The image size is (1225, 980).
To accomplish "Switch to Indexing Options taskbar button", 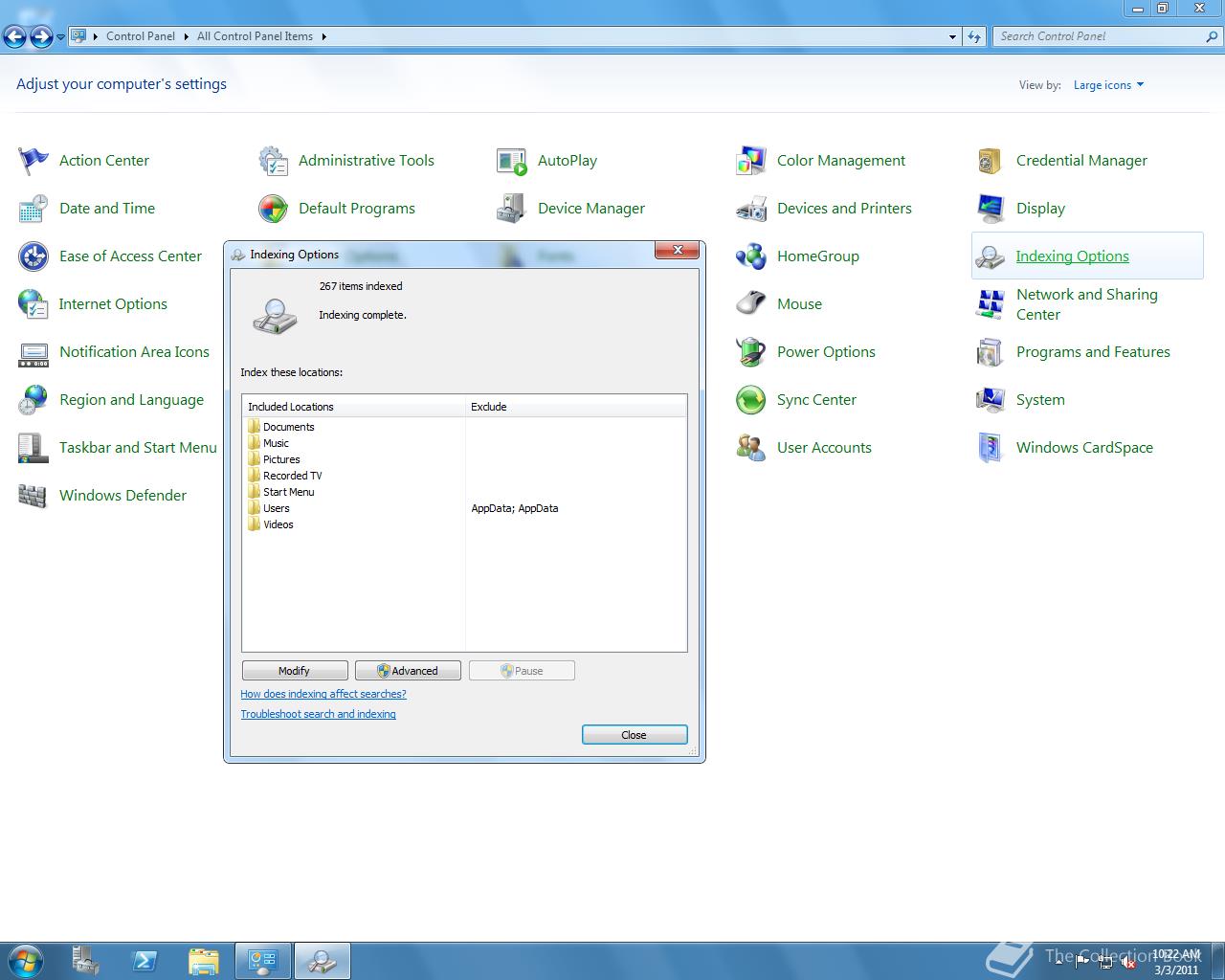I will point(322,961).
